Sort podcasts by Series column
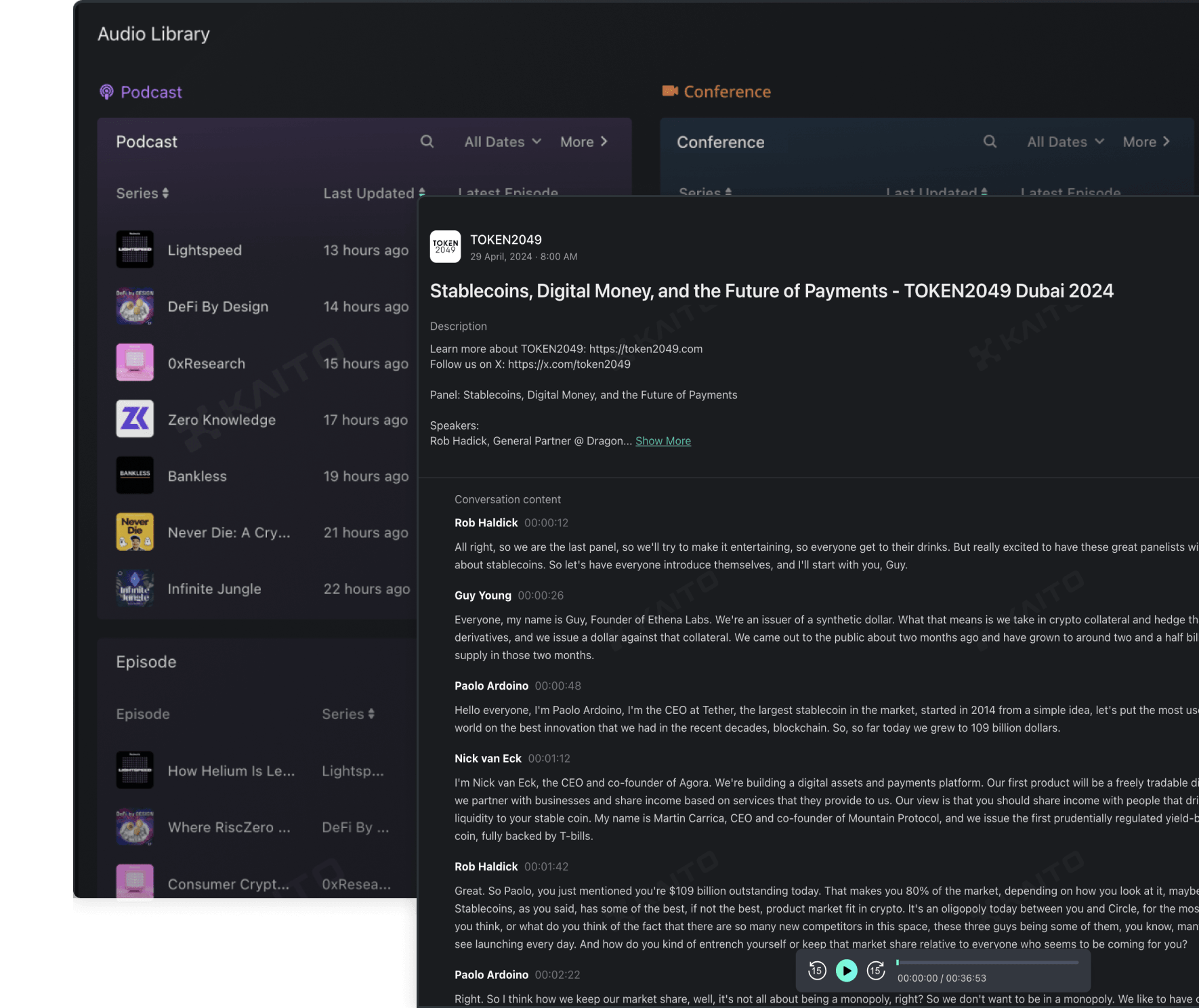Image resolution: width=1199 pixels, height=1008 pixels. (x=142, y=193)
